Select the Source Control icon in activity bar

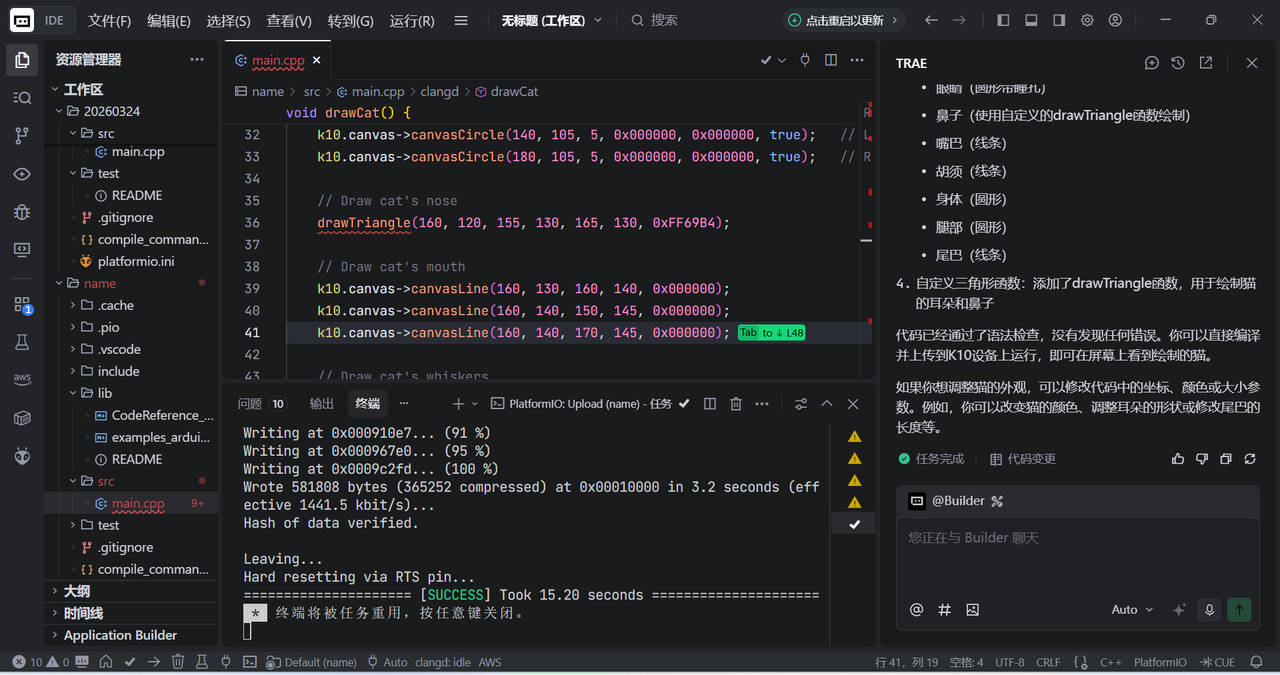21,135
